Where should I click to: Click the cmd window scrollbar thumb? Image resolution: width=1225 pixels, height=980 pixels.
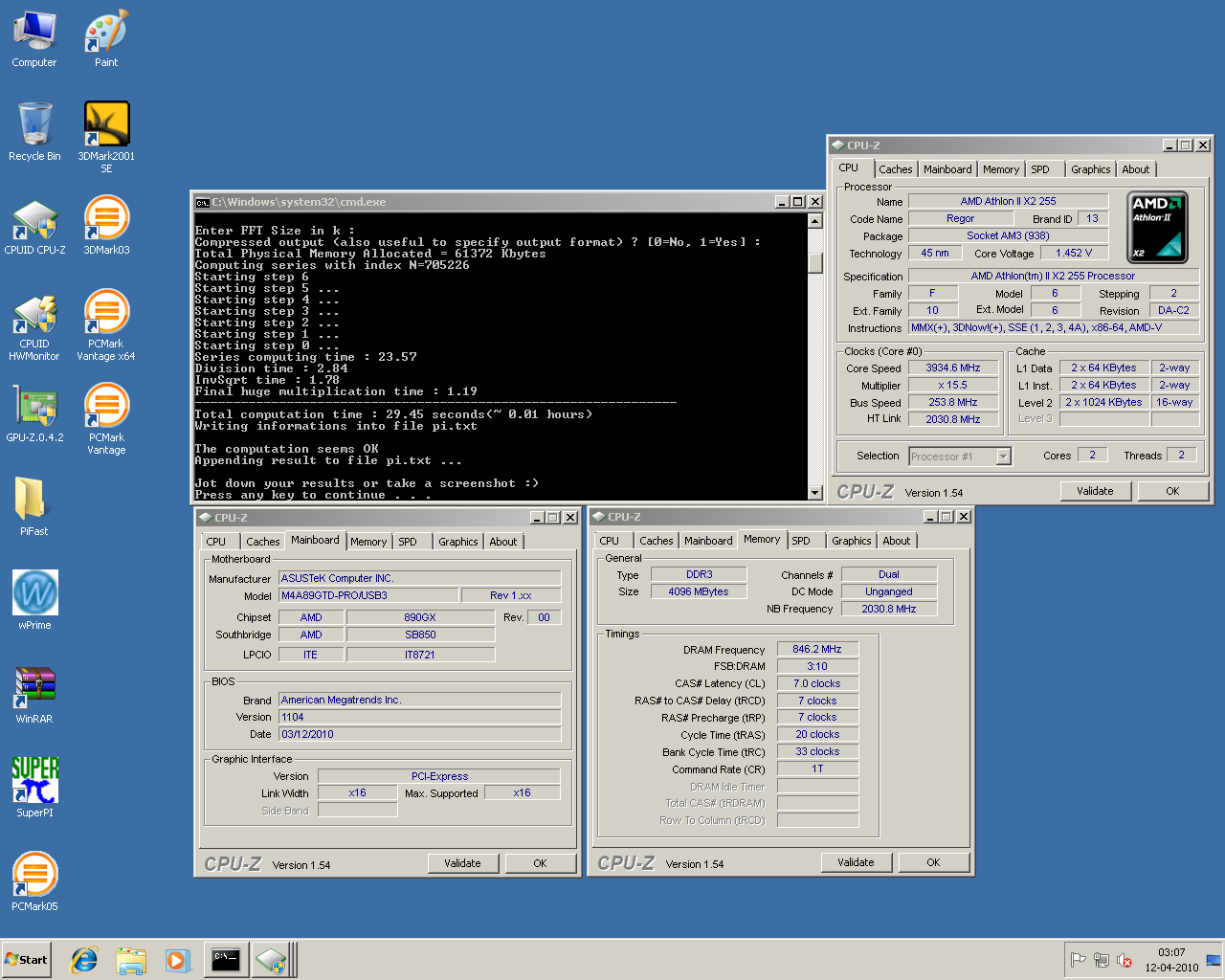pos(815,263)
